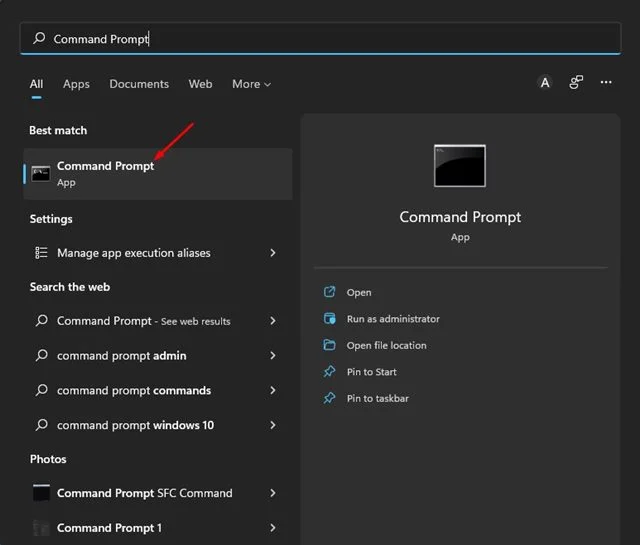Open the More dropdown filter

point(251,84)
